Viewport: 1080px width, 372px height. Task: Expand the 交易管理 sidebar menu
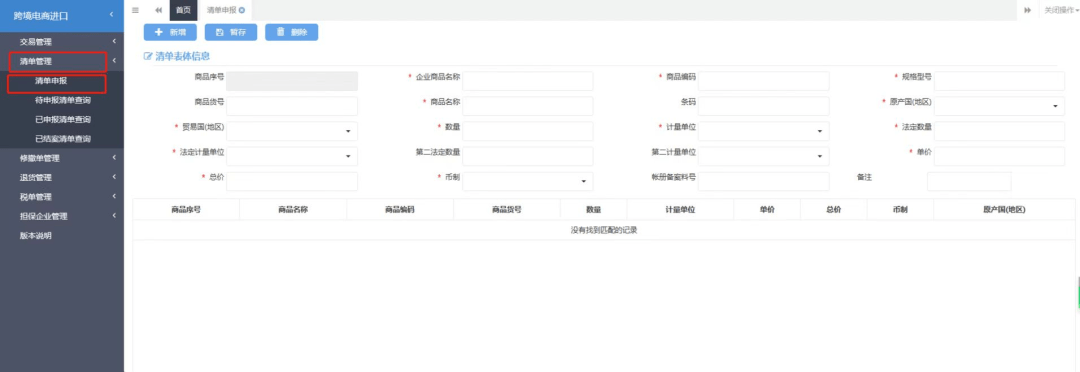(x=62, y=42)
